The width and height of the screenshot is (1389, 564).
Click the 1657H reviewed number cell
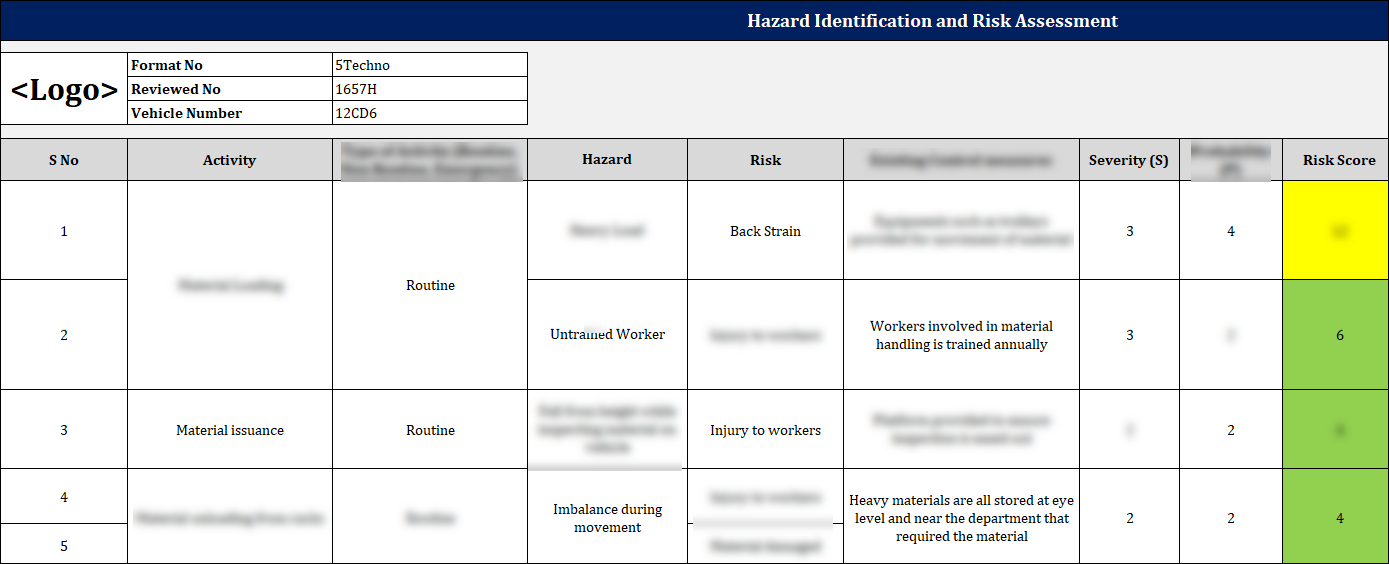tap(429, 89)
